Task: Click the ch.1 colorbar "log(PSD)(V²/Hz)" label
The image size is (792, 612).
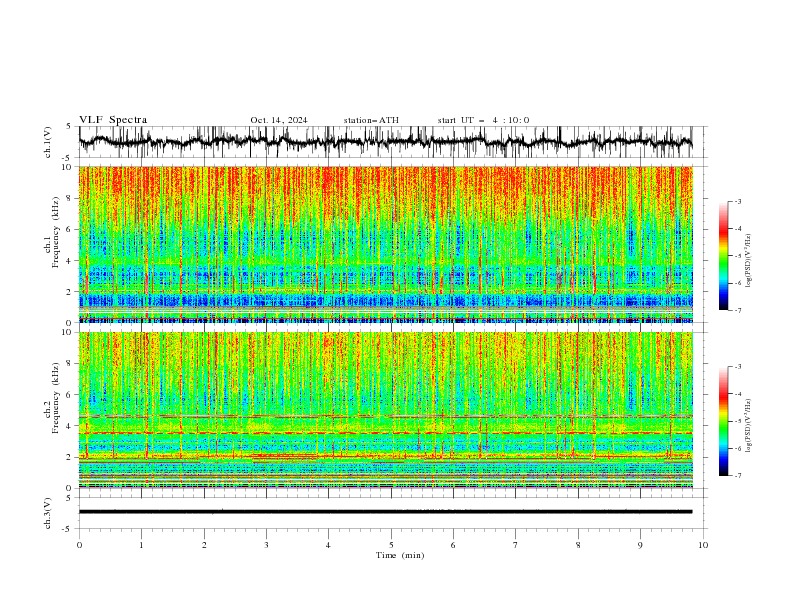Action: click(x=748, y=261)
